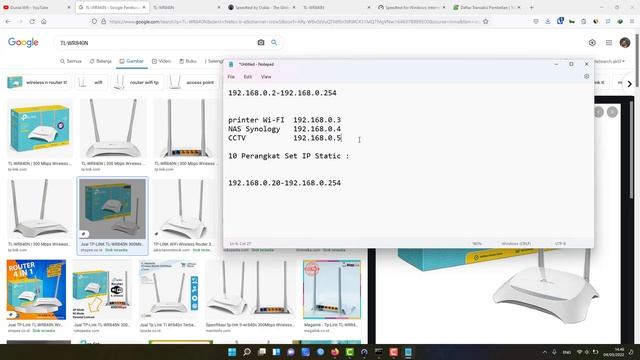This screenshot has height=360, width=640.
Task: Open the ROUTER 4 IN 1 image thumbnail
Action: pyautogui.click(x=36, y=289)
